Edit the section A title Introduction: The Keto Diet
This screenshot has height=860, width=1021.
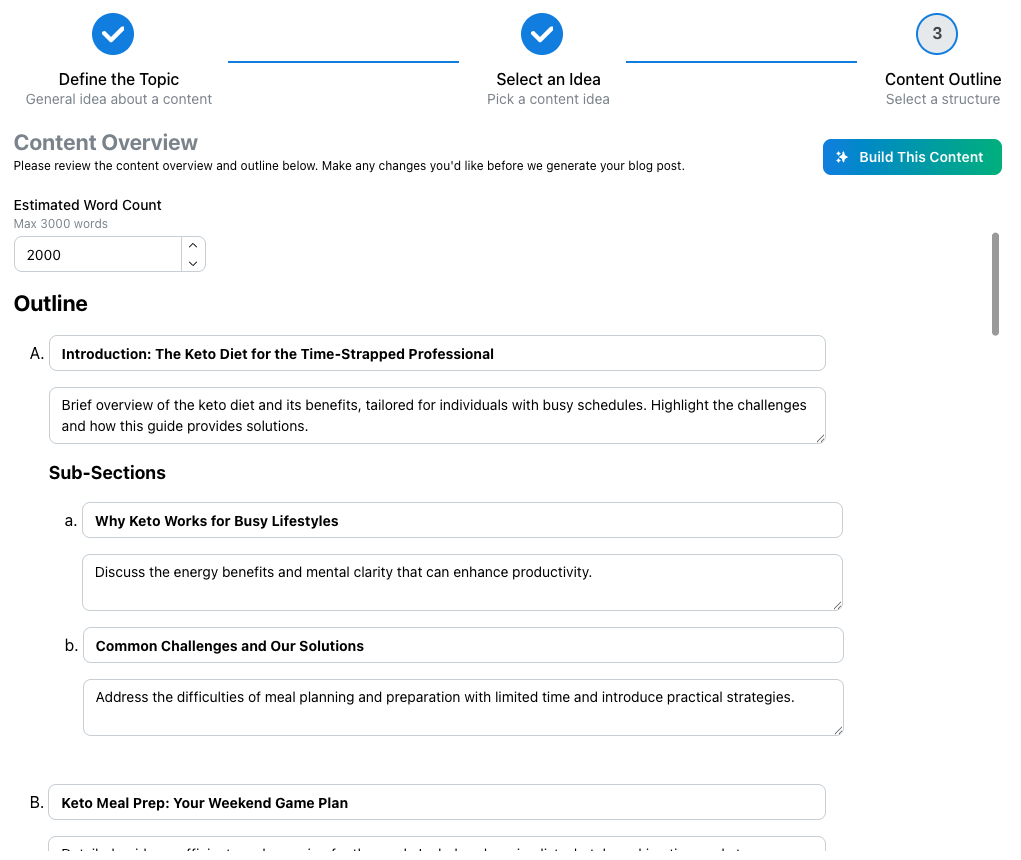[x=437, y=354]
